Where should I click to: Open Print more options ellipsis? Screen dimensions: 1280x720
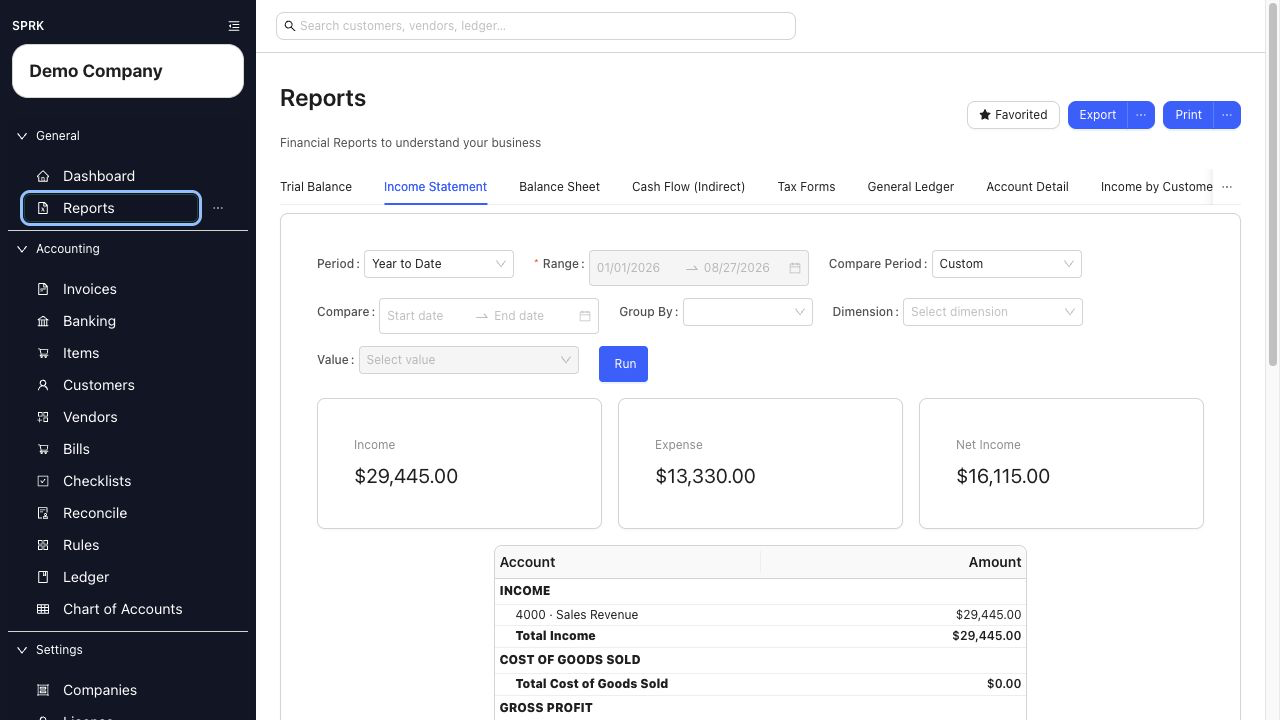tap(1227, 115)
